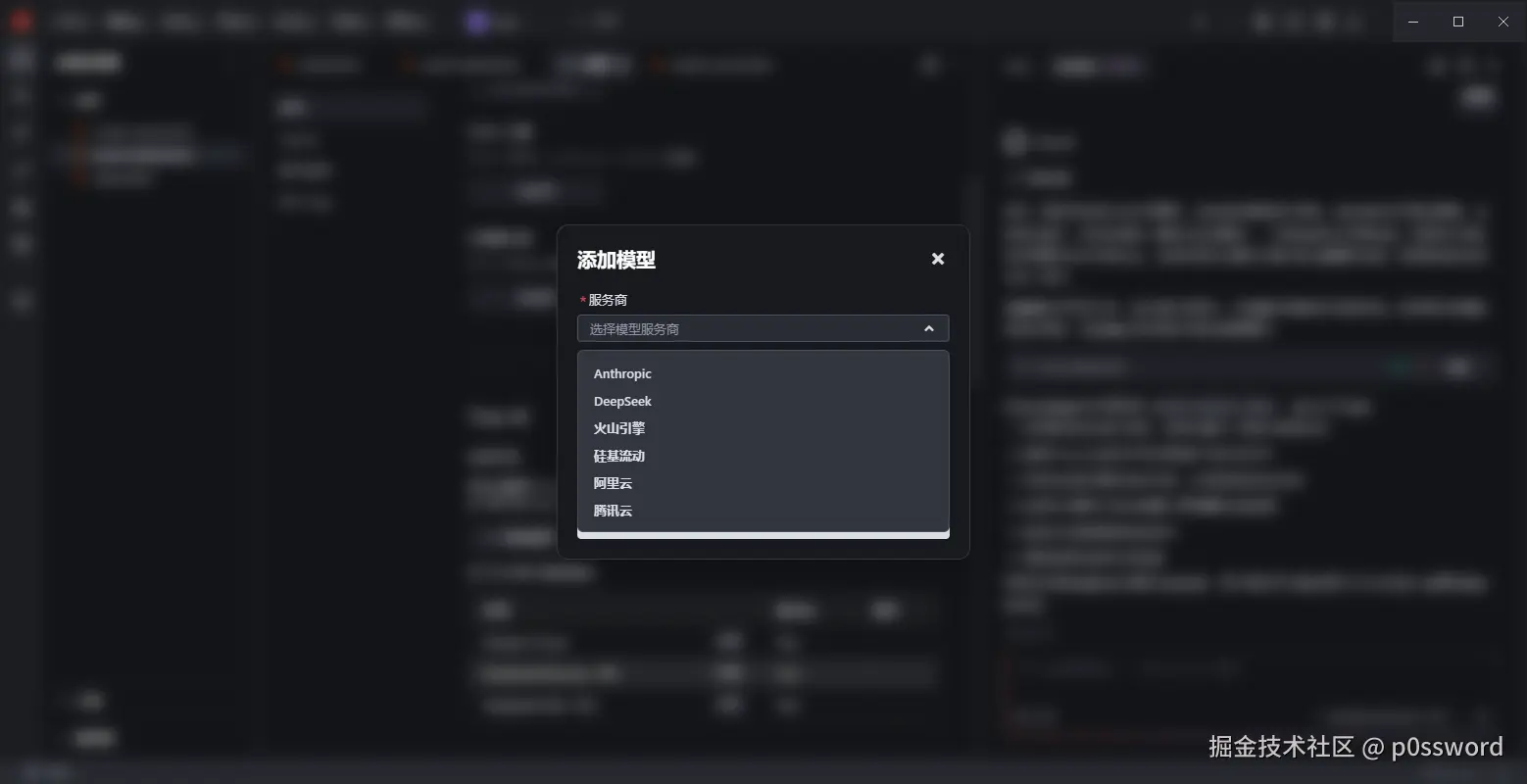Minimize the application window
The width and height of the screenshot is (1527, 784).
(1413, 22)
